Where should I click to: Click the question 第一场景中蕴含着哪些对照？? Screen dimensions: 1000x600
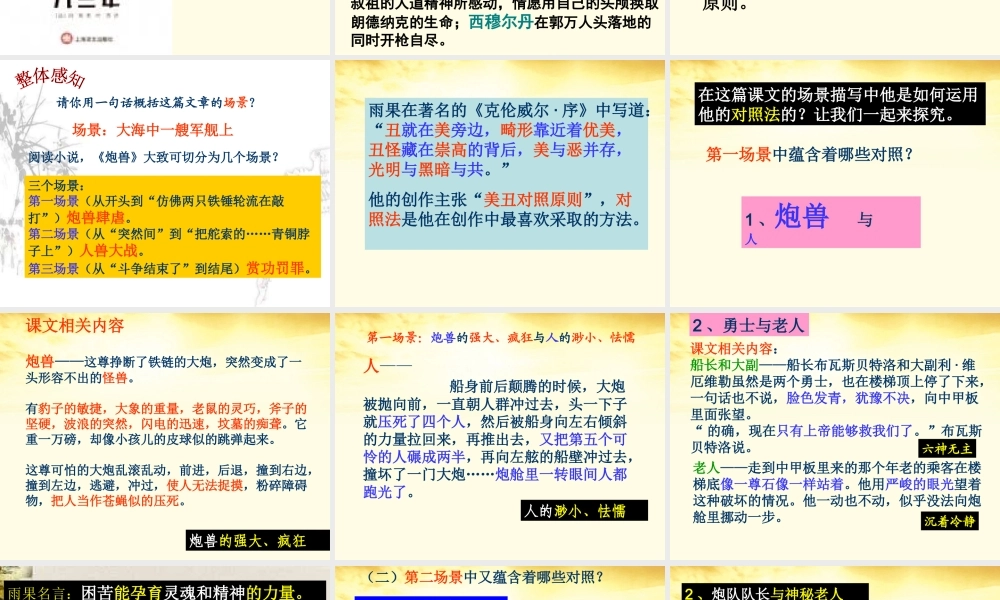(x=810, y=154)
